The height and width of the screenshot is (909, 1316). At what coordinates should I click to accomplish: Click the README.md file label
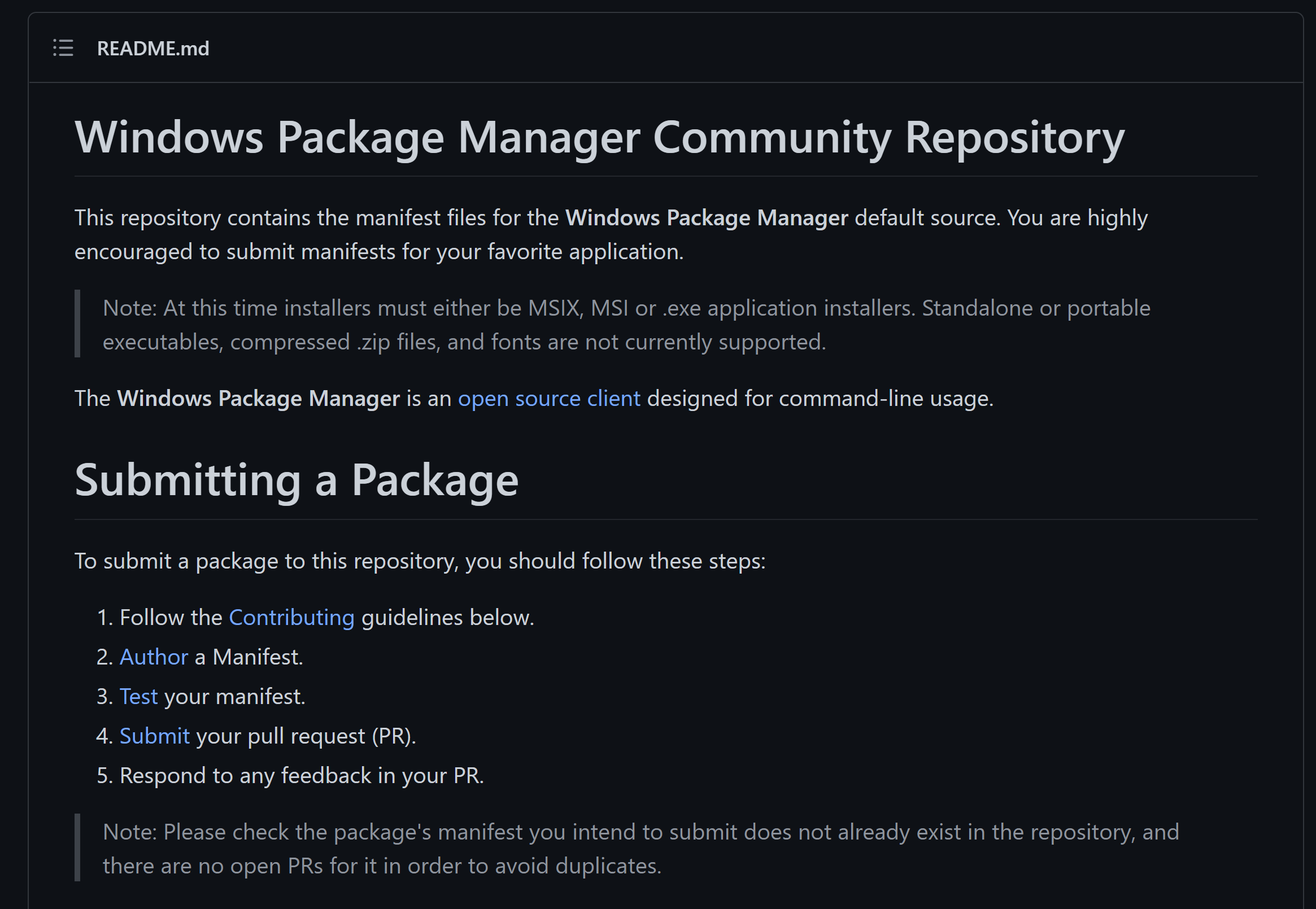click(x=152, y=49)
